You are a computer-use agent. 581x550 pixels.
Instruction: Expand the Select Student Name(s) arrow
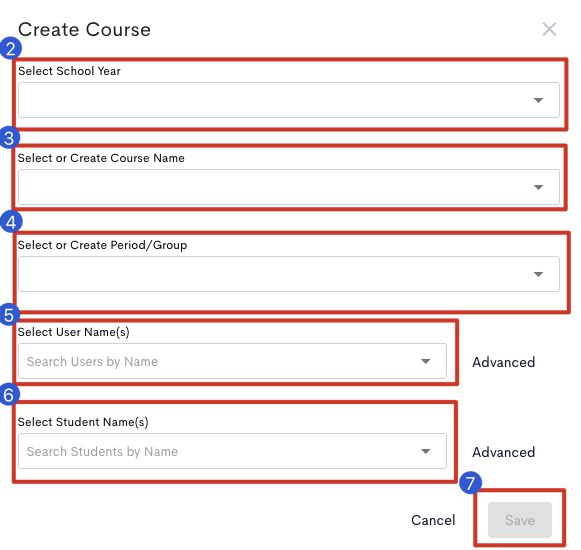[x=425, y=451]
